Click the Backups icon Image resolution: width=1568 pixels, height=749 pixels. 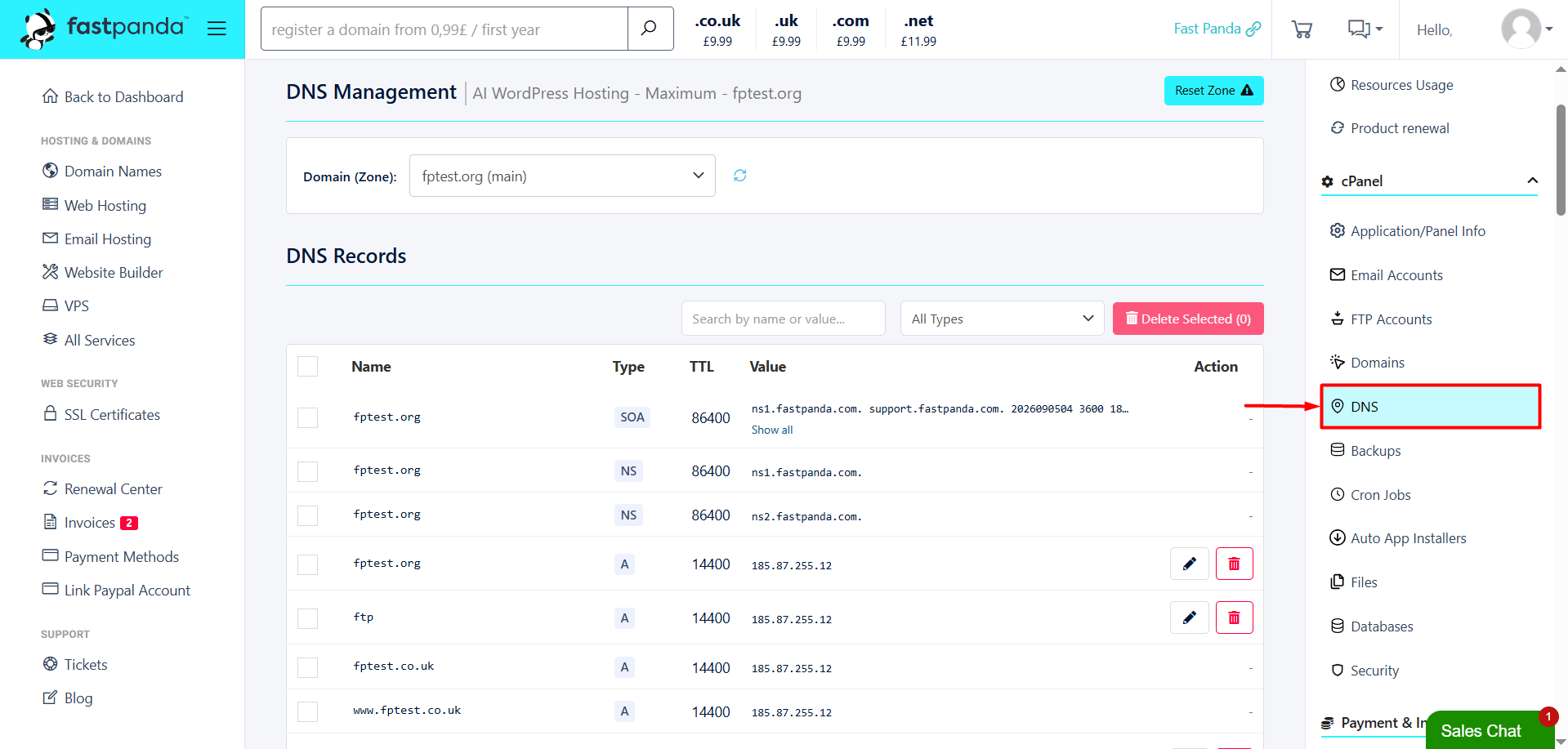point(1338,450)
